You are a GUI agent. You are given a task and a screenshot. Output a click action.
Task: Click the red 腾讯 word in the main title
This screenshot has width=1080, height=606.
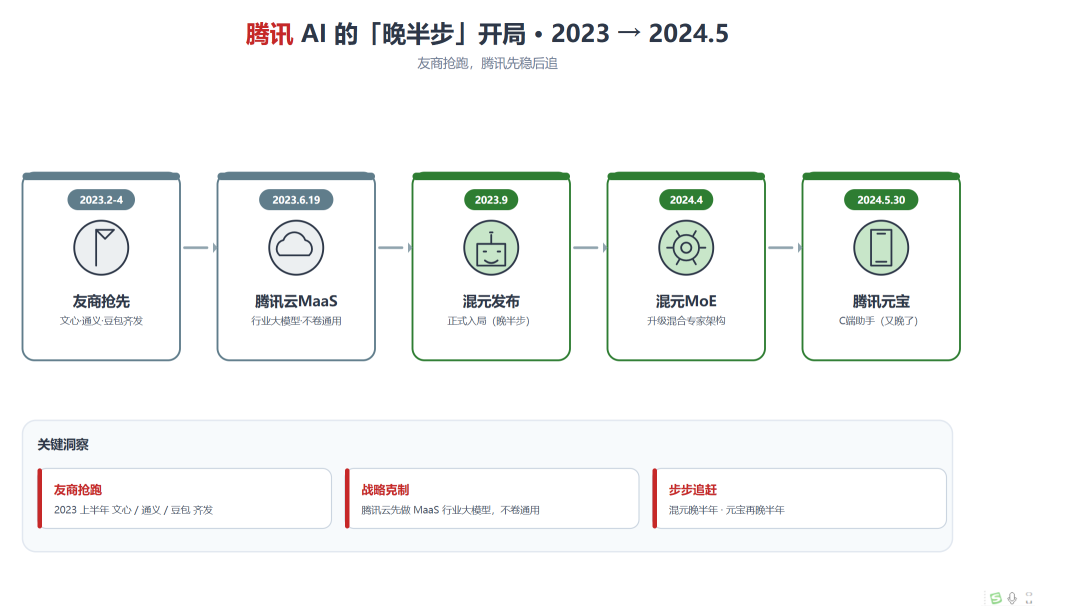(269, 34)
